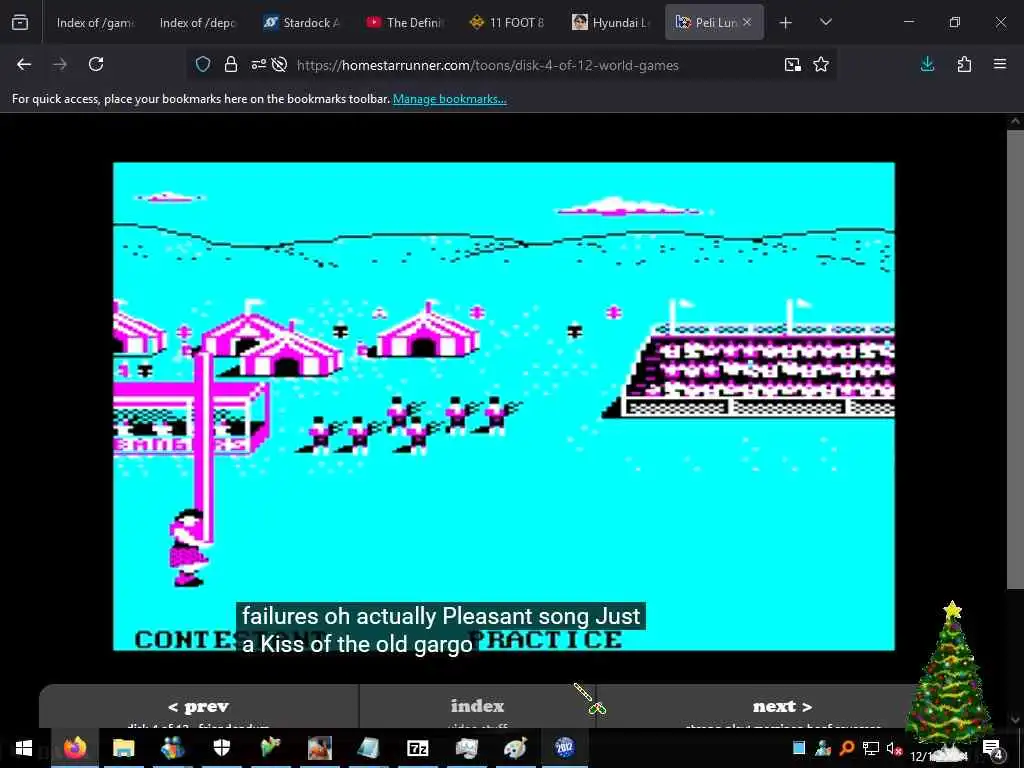Open a new tab with plus button
This screenshot has height=768, width=1024.
click(786, 22)
